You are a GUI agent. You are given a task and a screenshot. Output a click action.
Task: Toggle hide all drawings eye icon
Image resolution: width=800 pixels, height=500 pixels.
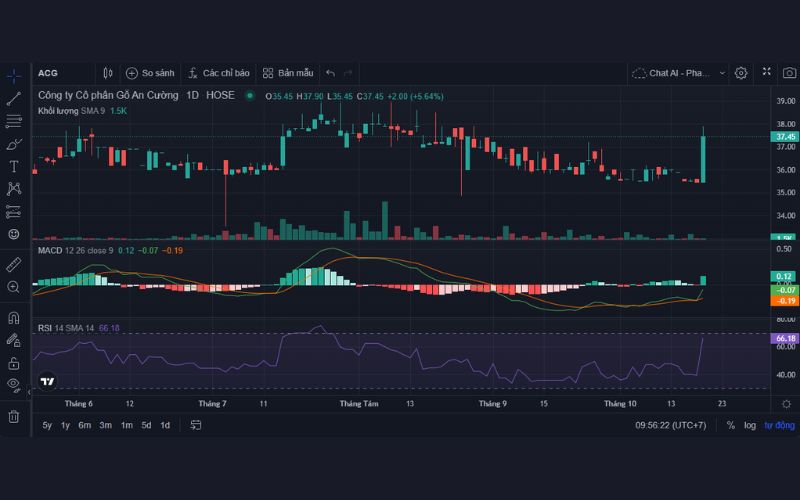coord(14,384)
